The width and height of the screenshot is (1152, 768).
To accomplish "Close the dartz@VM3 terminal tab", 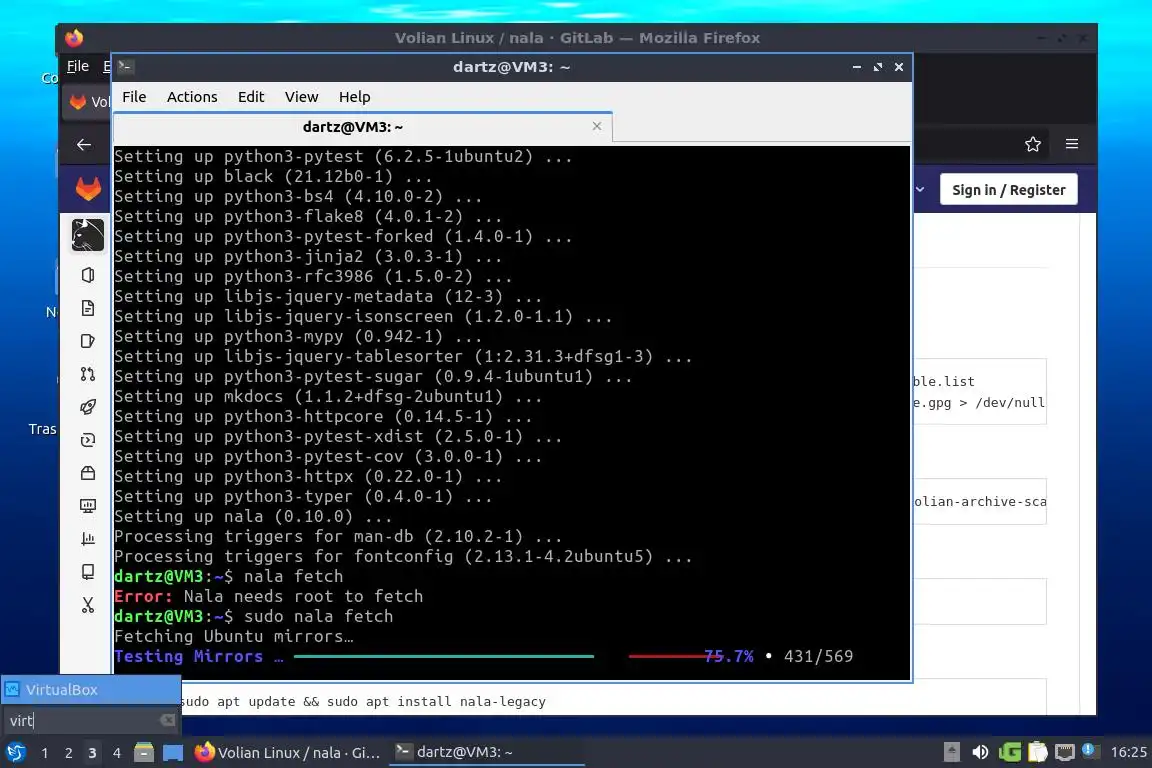I will (597, 126).
